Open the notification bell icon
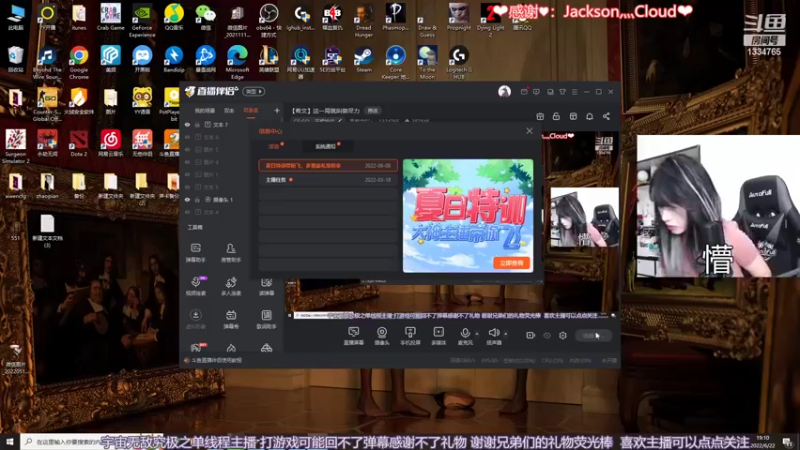Screen dimensions: 800x450 pyautogui.click(x=589, y=116)
